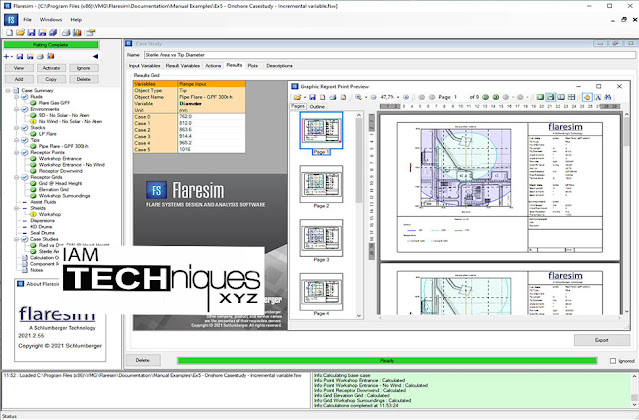Click the View button
639x420 pixels.
[x=19, y=68]
